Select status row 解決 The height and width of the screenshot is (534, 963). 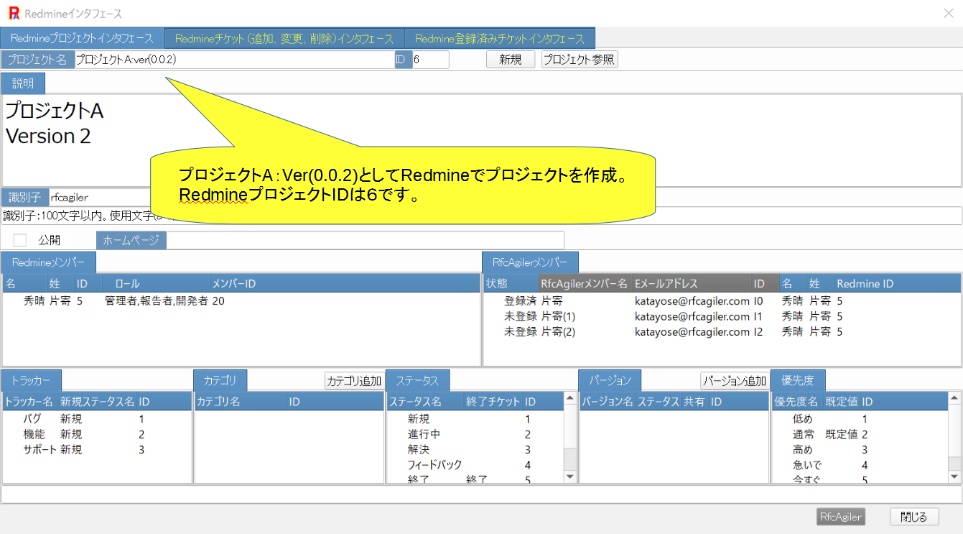475,450
